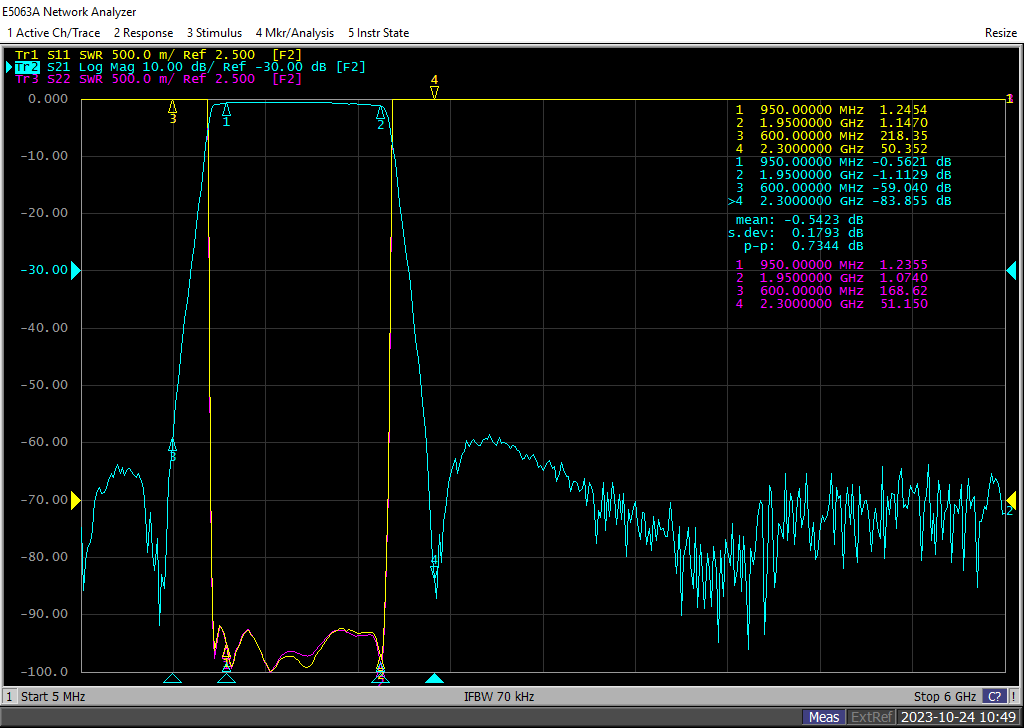Screen dimensions: 1024x728
Task: Click the C? calibration status indicator
Action: tap(994, 696)
